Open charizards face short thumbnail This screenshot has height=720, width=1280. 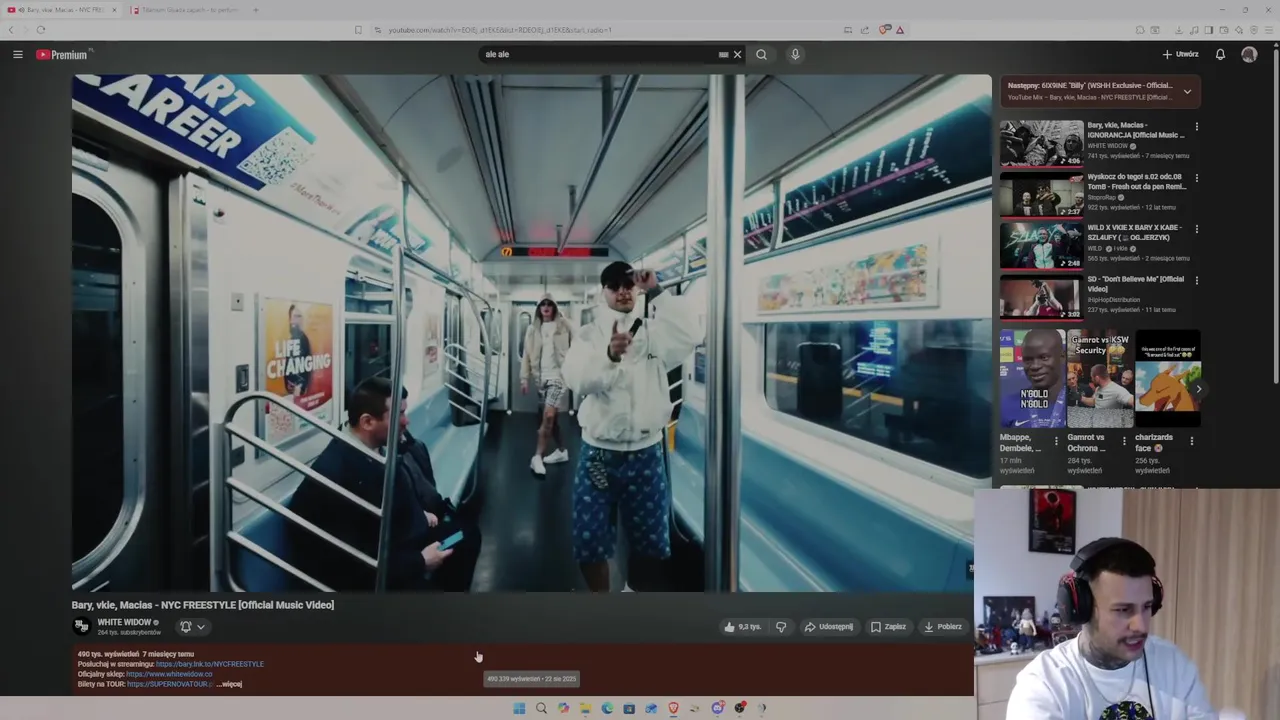[1168, 379]
